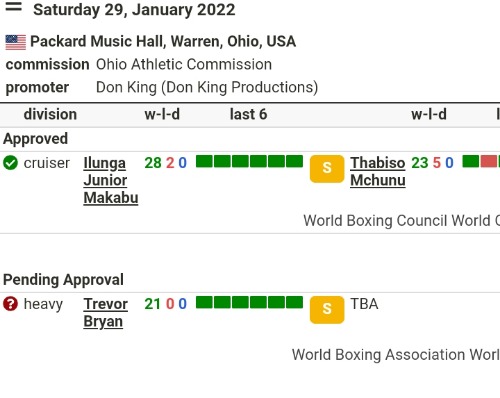Screen dimensions: 500x398
Task: Click the last 6 column header
Action: pos(248,114)
